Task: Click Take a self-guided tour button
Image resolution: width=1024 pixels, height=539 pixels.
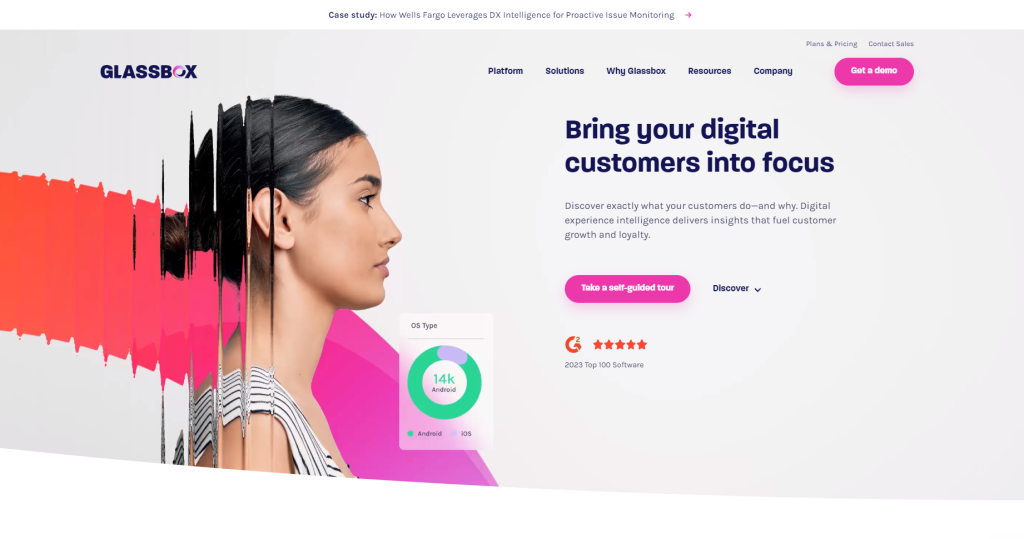Action: (x=628, y=288)
